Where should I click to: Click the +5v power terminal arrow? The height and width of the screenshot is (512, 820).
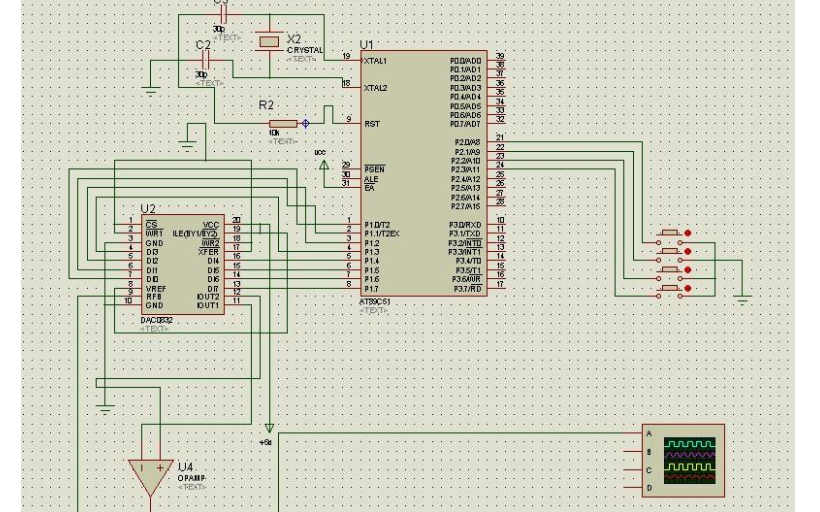(268, 428)
